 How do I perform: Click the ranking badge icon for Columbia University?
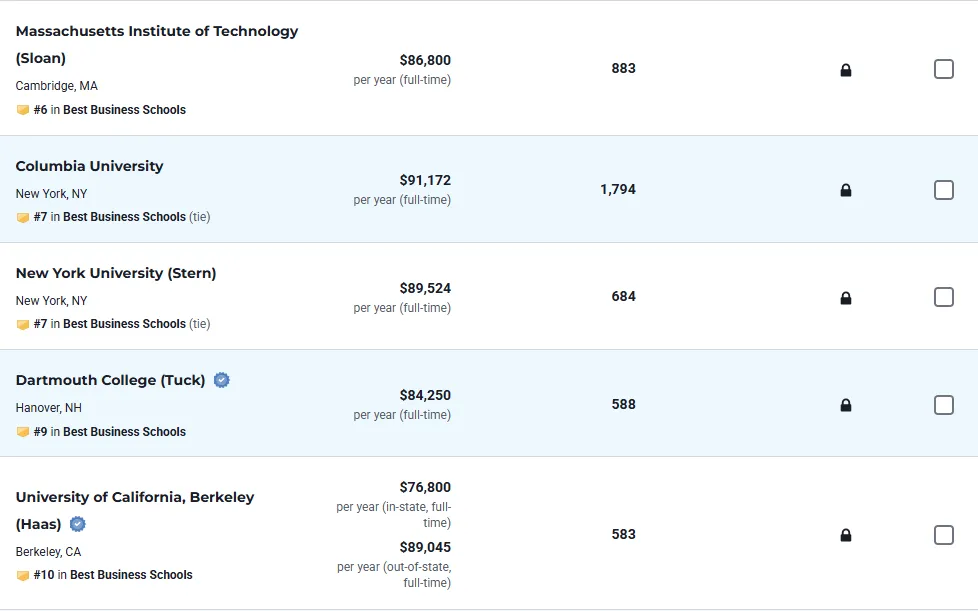point(23,217)
